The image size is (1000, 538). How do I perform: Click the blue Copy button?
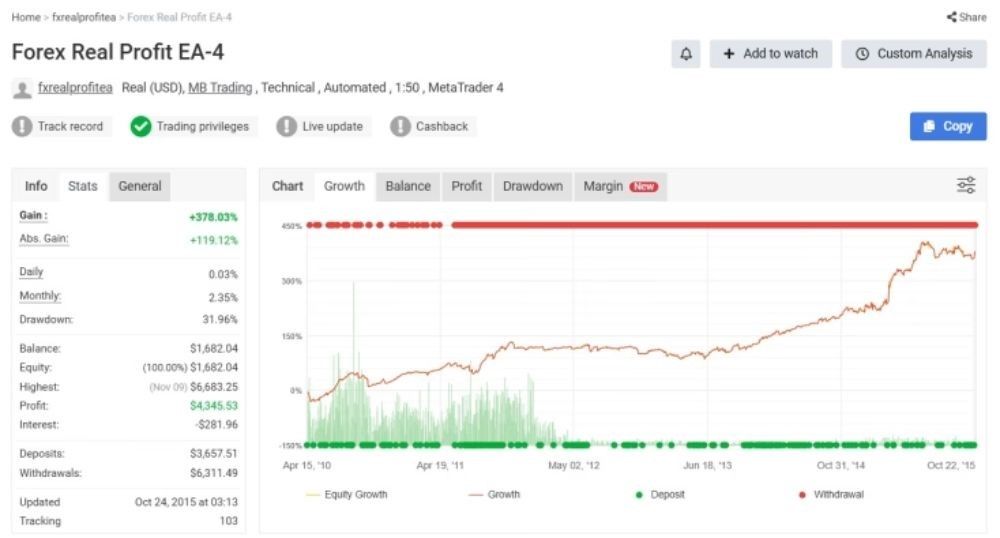[x=947, y=126]
